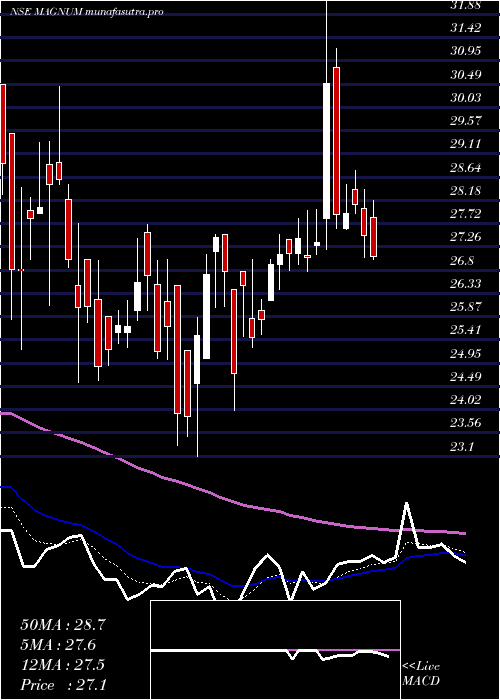
Task: Click the 'Price : 27.1' readout
Action: pos(63,685)
